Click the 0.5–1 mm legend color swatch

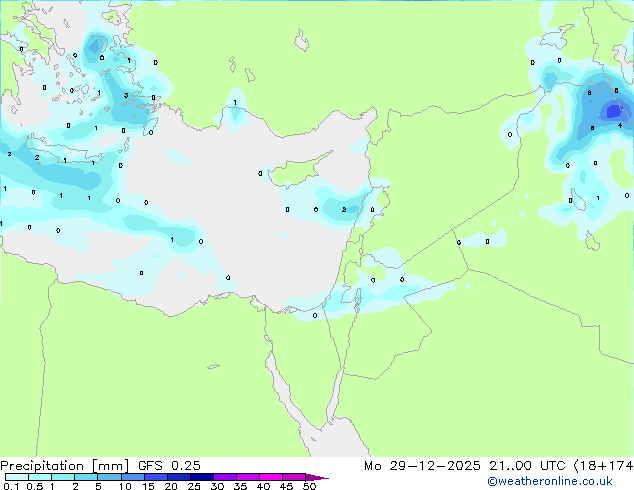coord(40,477)
